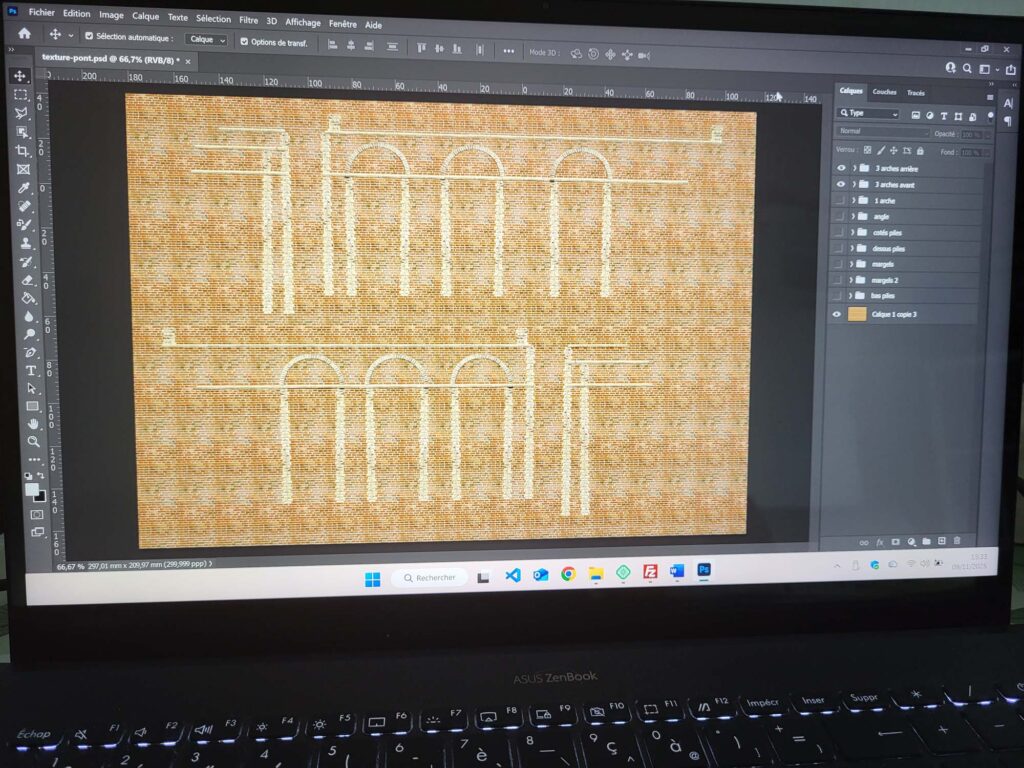Select the 'Calque 1 copie 3' layer
The height and width of the screenshot is (768, 1024).
point(895,314)
